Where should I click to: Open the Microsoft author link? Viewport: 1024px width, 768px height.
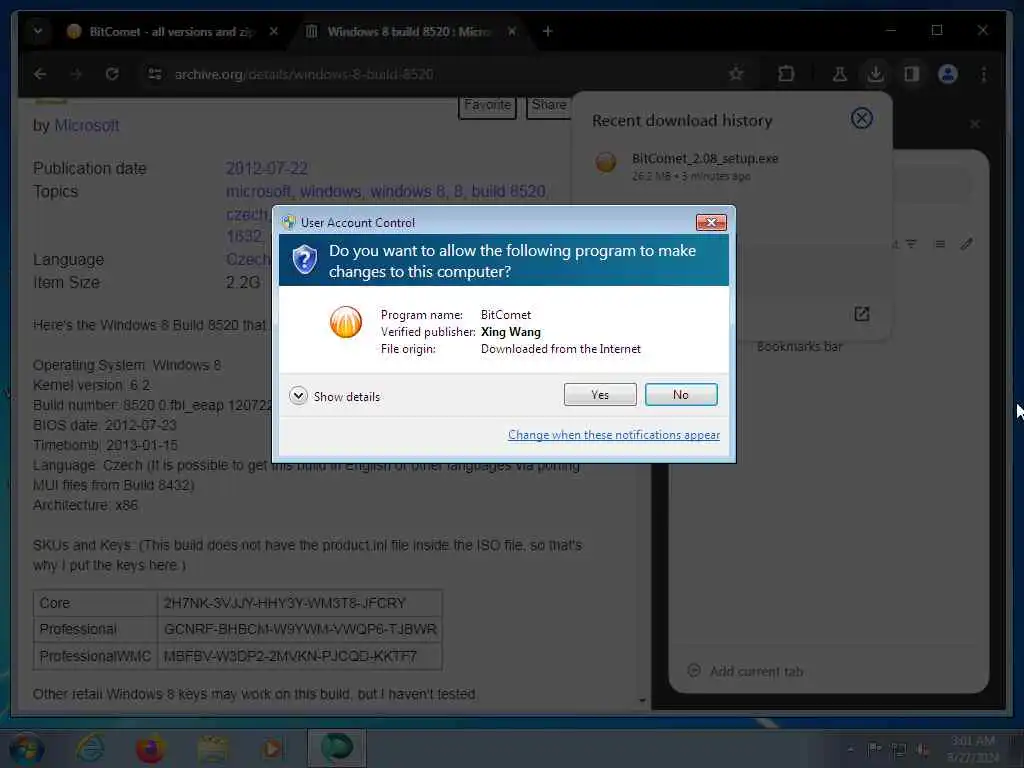point(86,125)
